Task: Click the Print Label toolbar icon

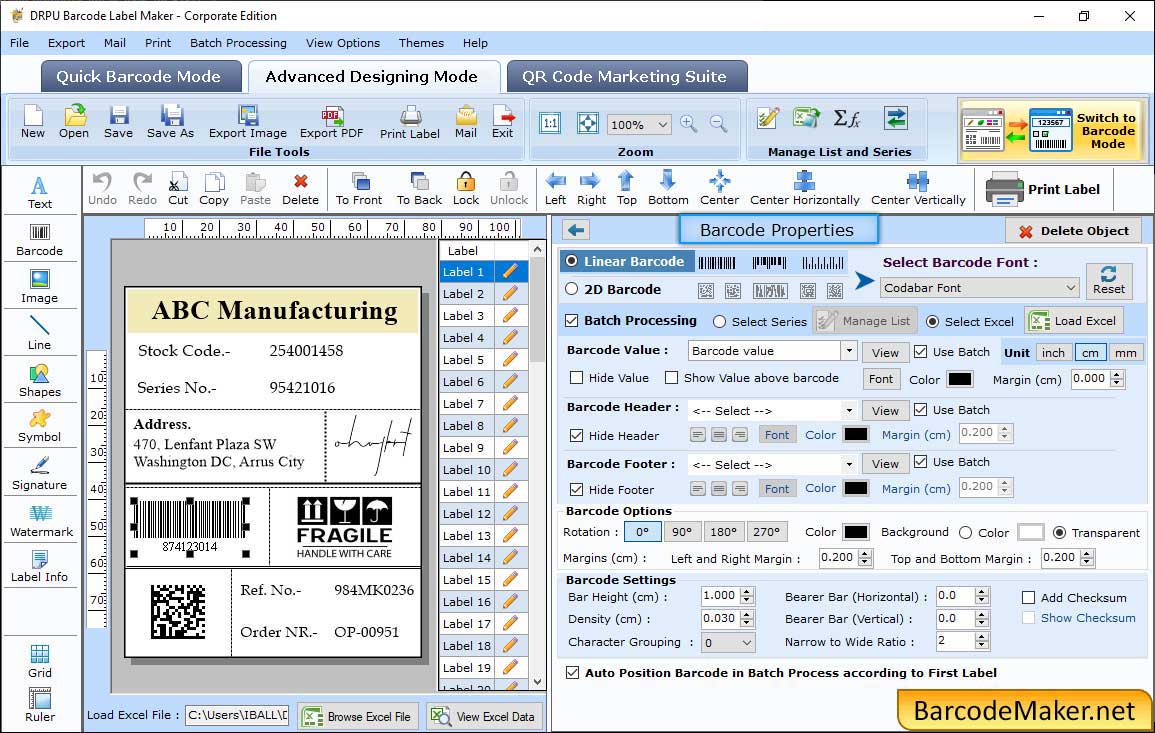Action: coord(410,122)
